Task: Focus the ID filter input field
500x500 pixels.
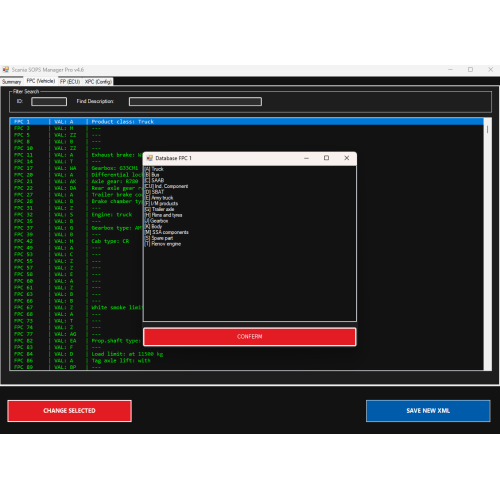Action: [49, 102]
